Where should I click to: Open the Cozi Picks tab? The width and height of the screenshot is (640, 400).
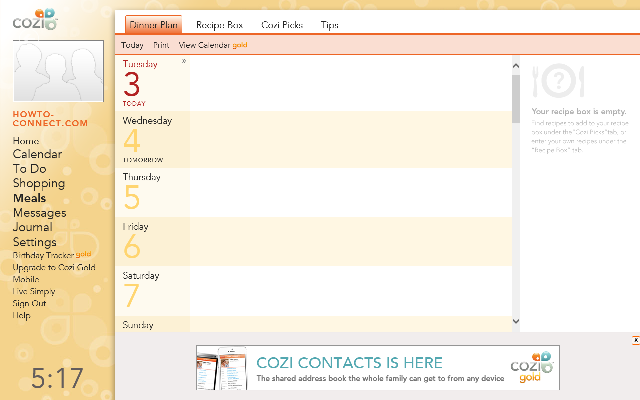pos(282,25)
